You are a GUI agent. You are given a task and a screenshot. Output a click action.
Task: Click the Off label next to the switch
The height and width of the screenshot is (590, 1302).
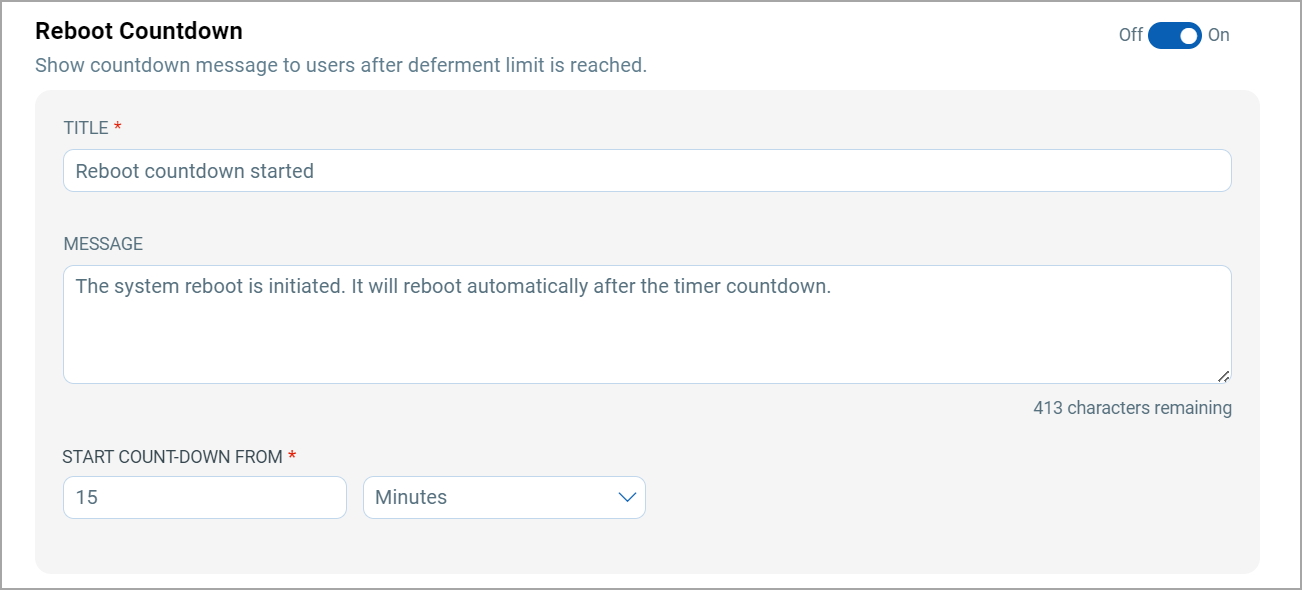pyautogui.click(x=1131, y=35)
